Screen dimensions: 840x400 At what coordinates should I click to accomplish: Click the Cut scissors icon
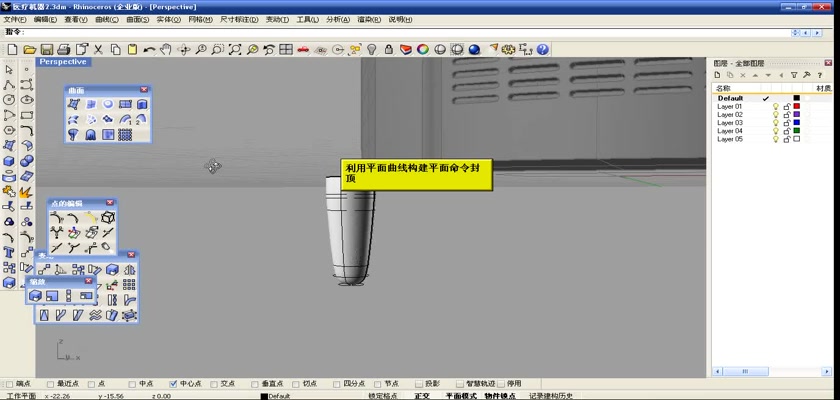click(98, 49)
